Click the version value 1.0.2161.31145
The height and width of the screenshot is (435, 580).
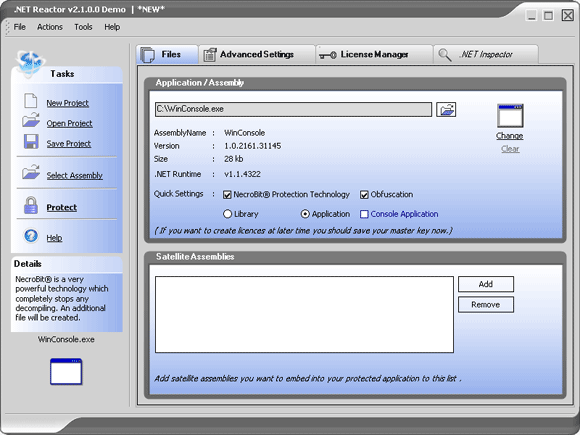click(253, 146)
